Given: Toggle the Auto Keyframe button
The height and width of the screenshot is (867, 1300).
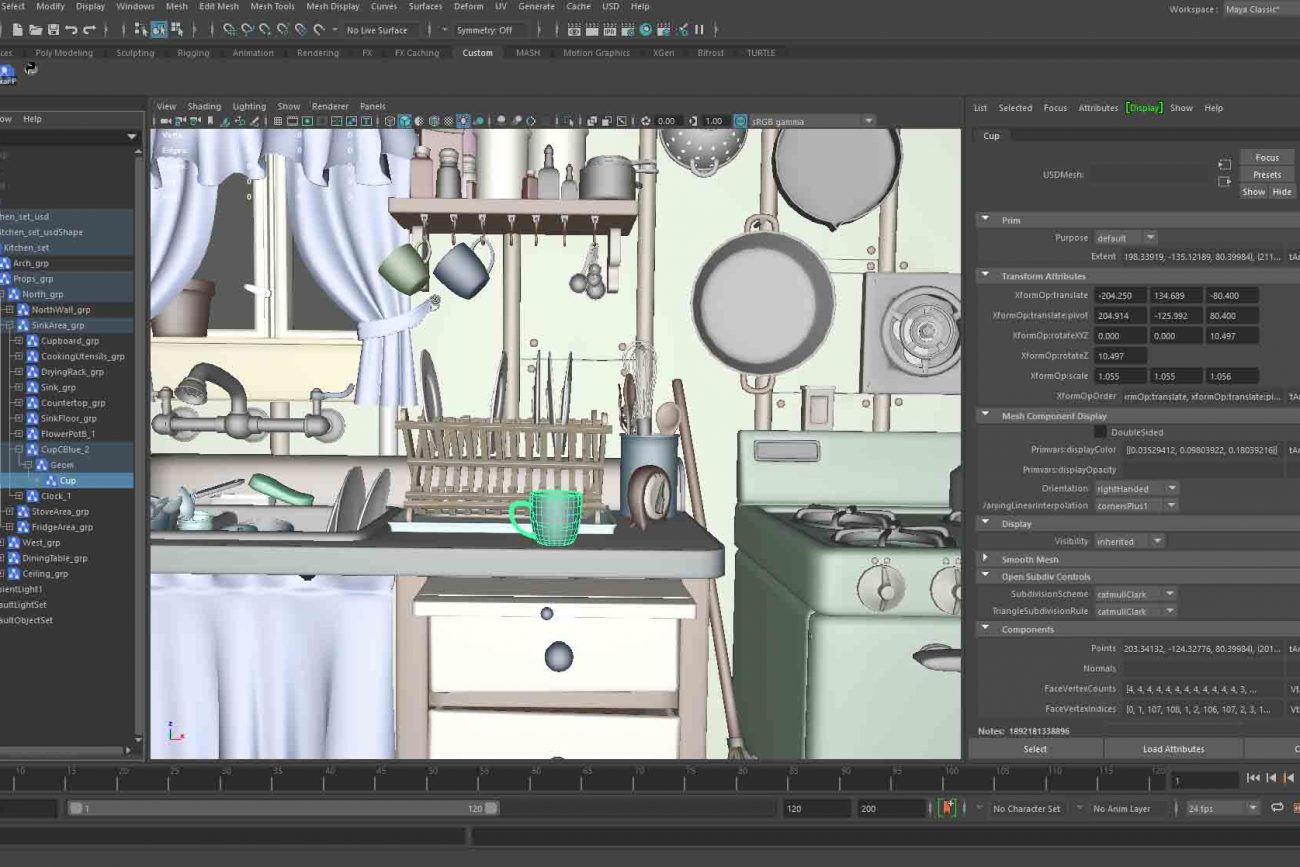Looking at the screenshot, I should click(x=946, y=807).
